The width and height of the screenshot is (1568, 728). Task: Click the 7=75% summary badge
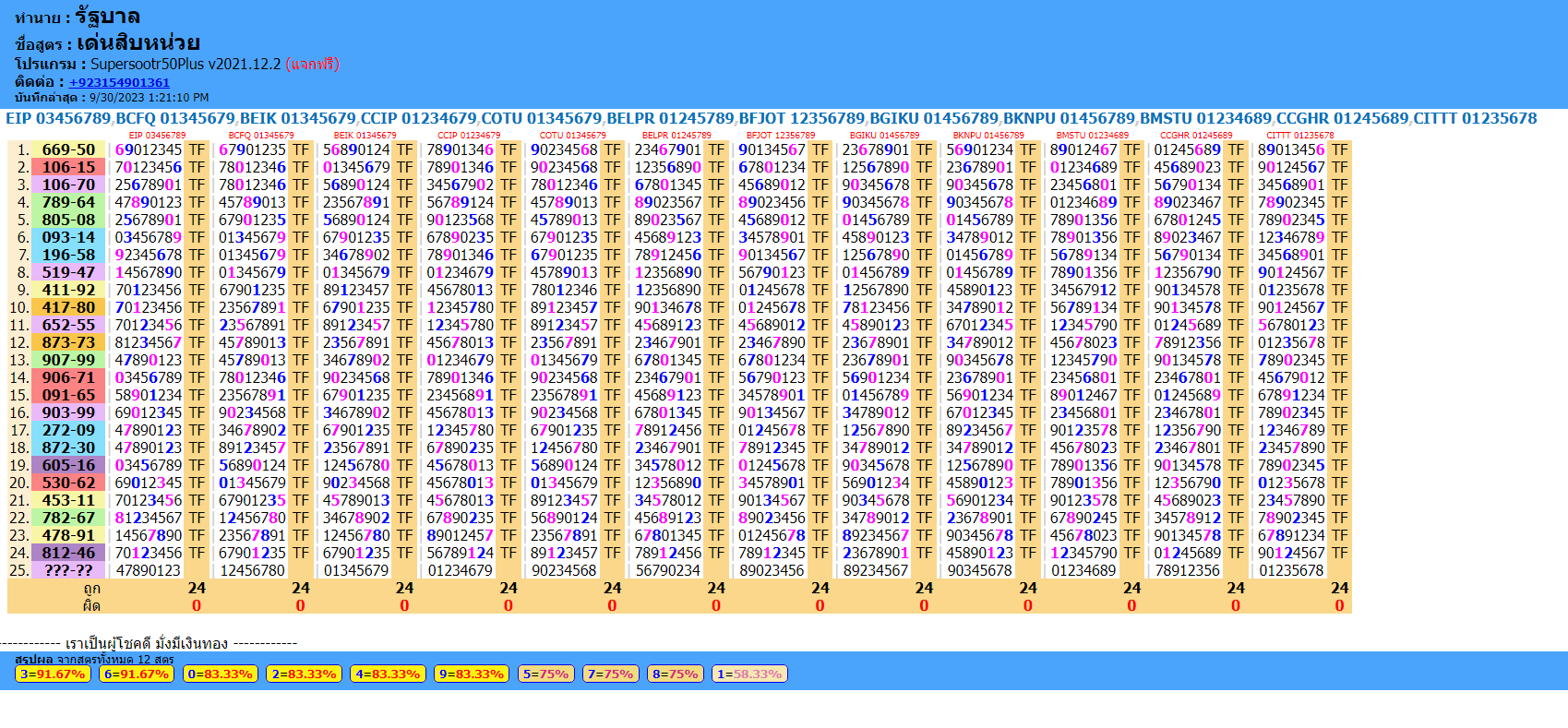610,674
